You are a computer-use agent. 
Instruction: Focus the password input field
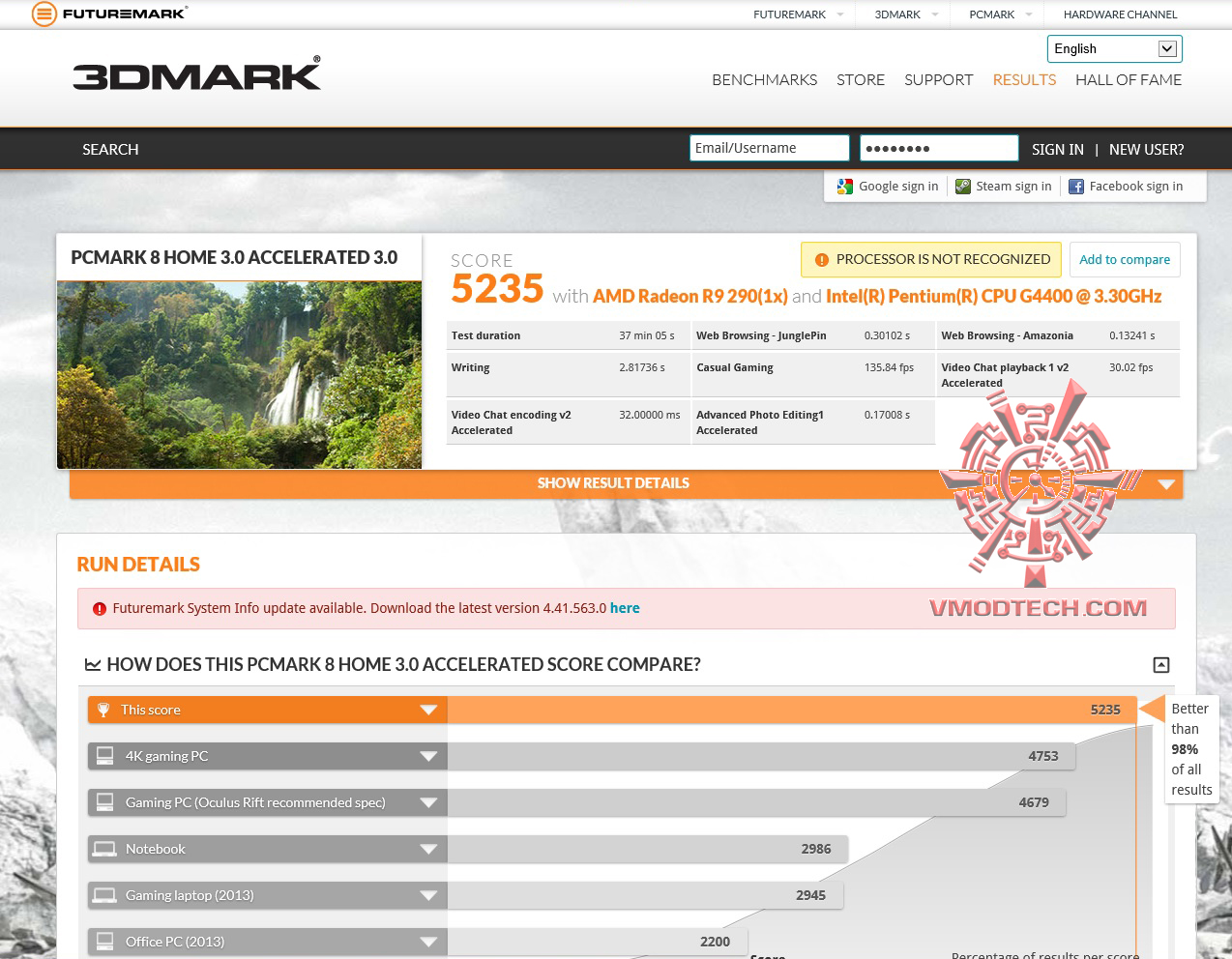[x=939, y=148]
